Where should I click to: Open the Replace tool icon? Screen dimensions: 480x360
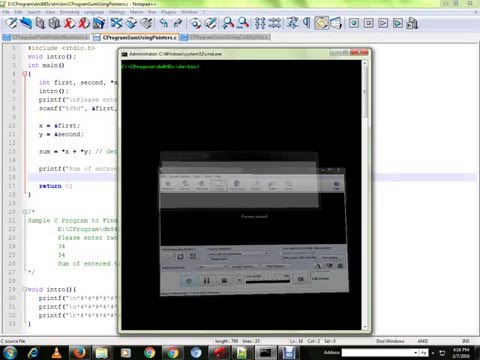point(210,23)
